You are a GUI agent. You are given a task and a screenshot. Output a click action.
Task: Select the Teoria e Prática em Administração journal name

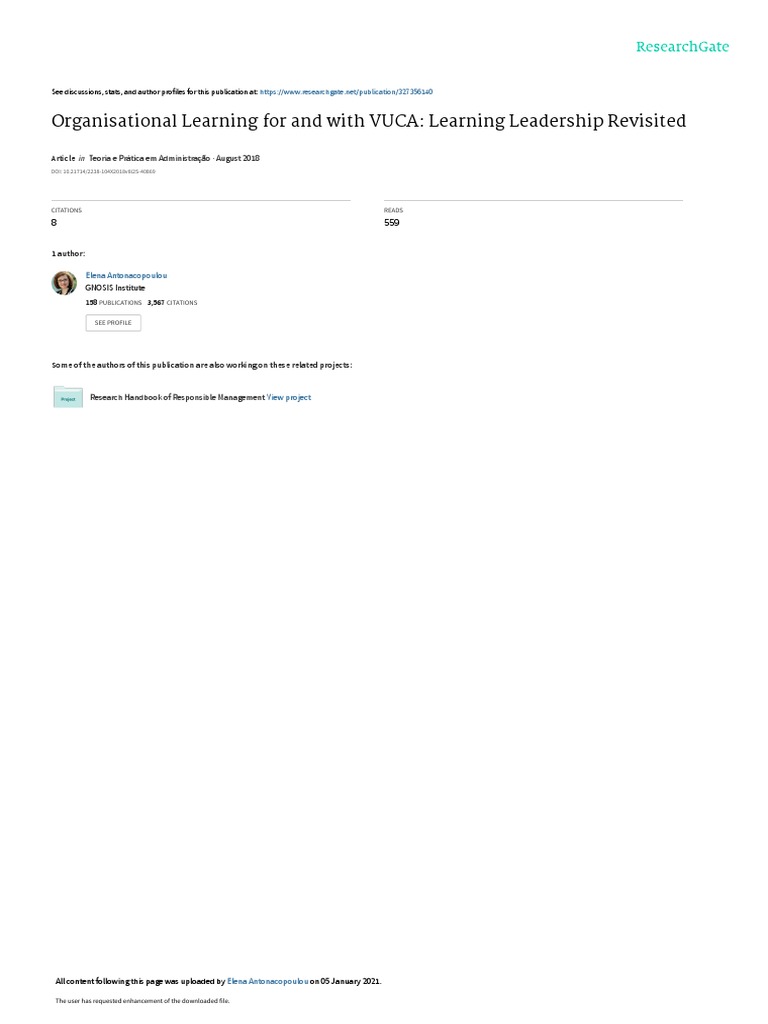[x=150, y=158]
